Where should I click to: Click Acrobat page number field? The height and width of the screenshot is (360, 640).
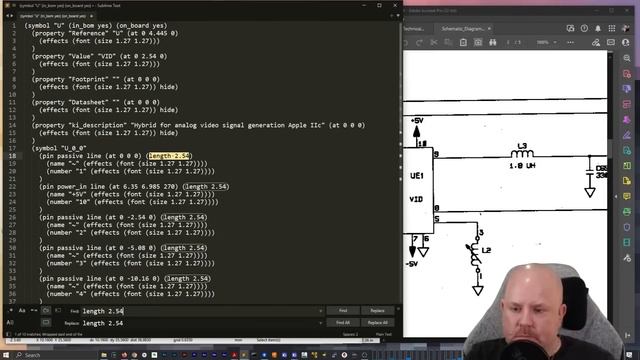[509, 42]
